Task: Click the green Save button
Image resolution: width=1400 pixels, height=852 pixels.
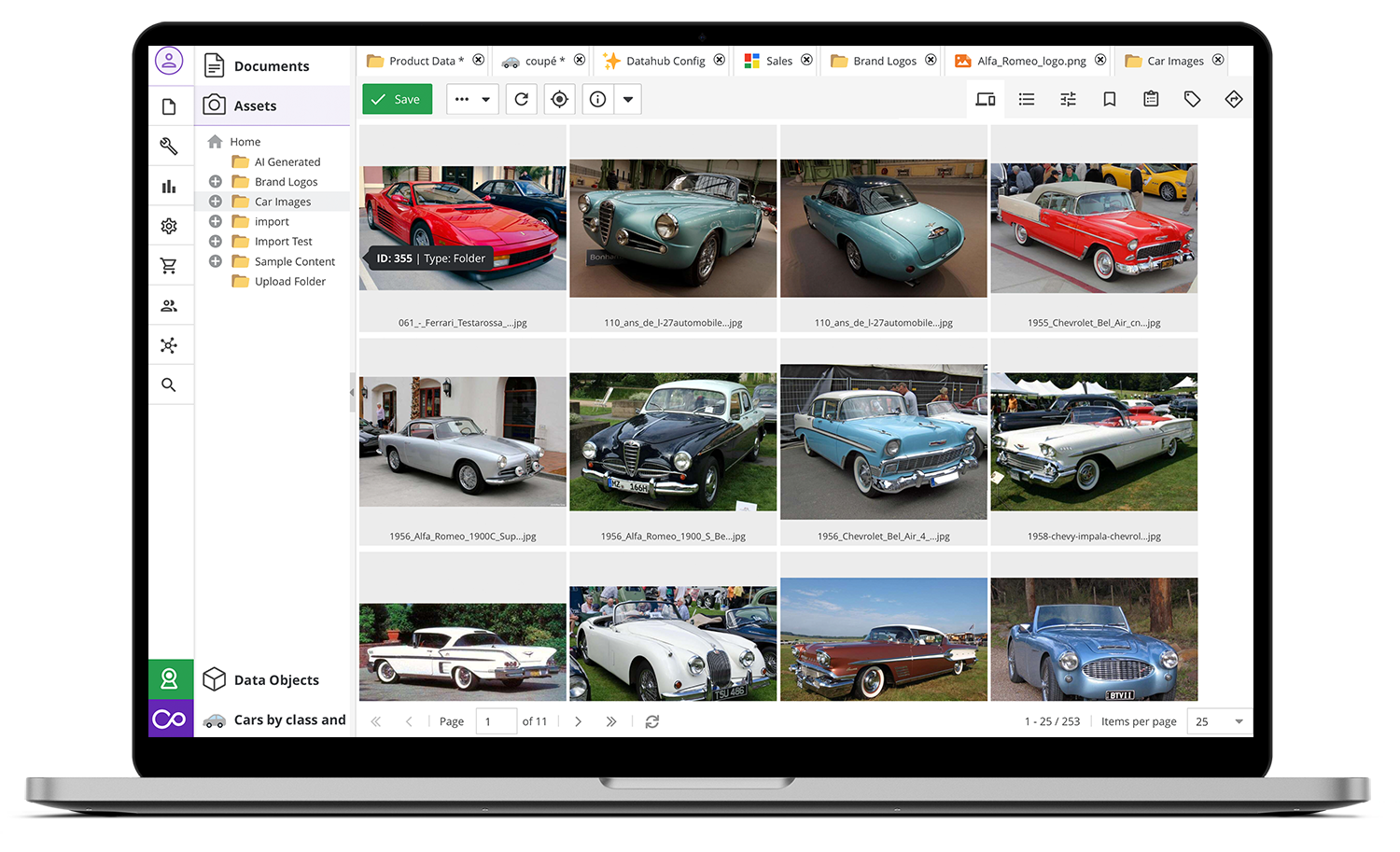Action: pyautogui.click(x=397, y=99)
